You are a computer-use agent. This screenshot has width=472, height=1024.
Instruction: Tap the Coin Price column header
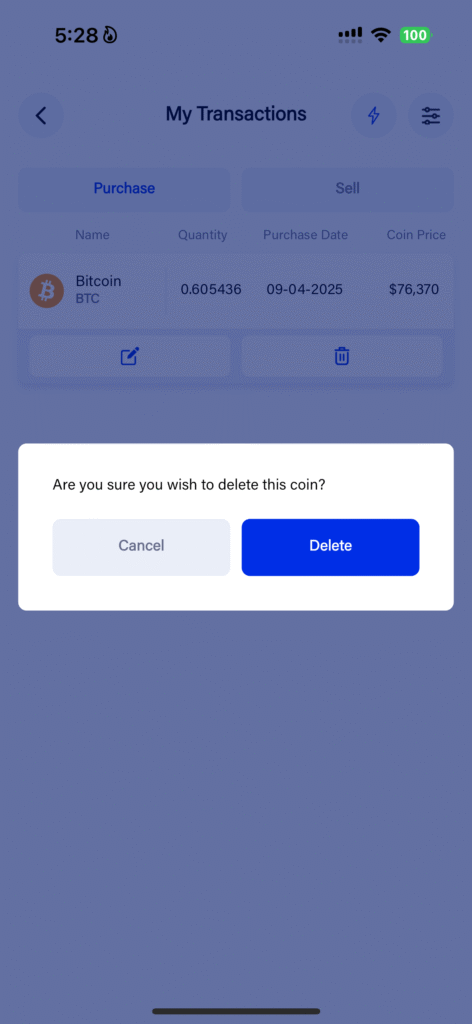point(417,235)
